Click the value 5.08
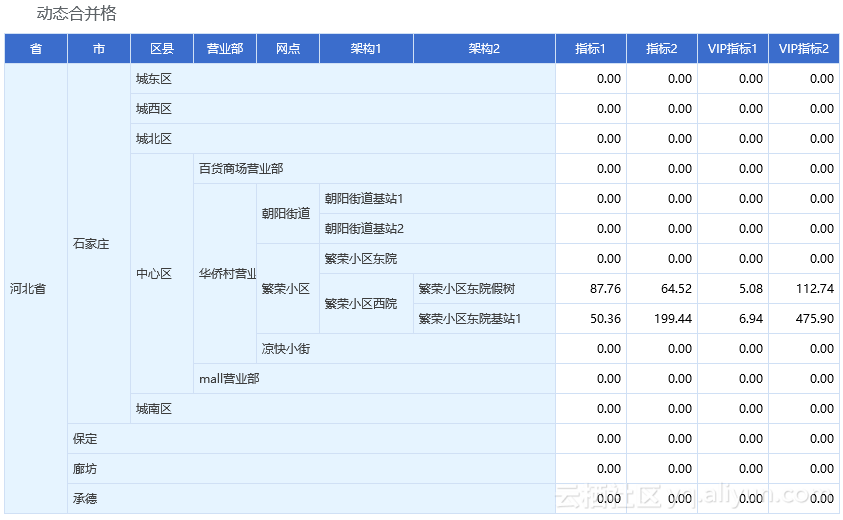 (751, 289)
